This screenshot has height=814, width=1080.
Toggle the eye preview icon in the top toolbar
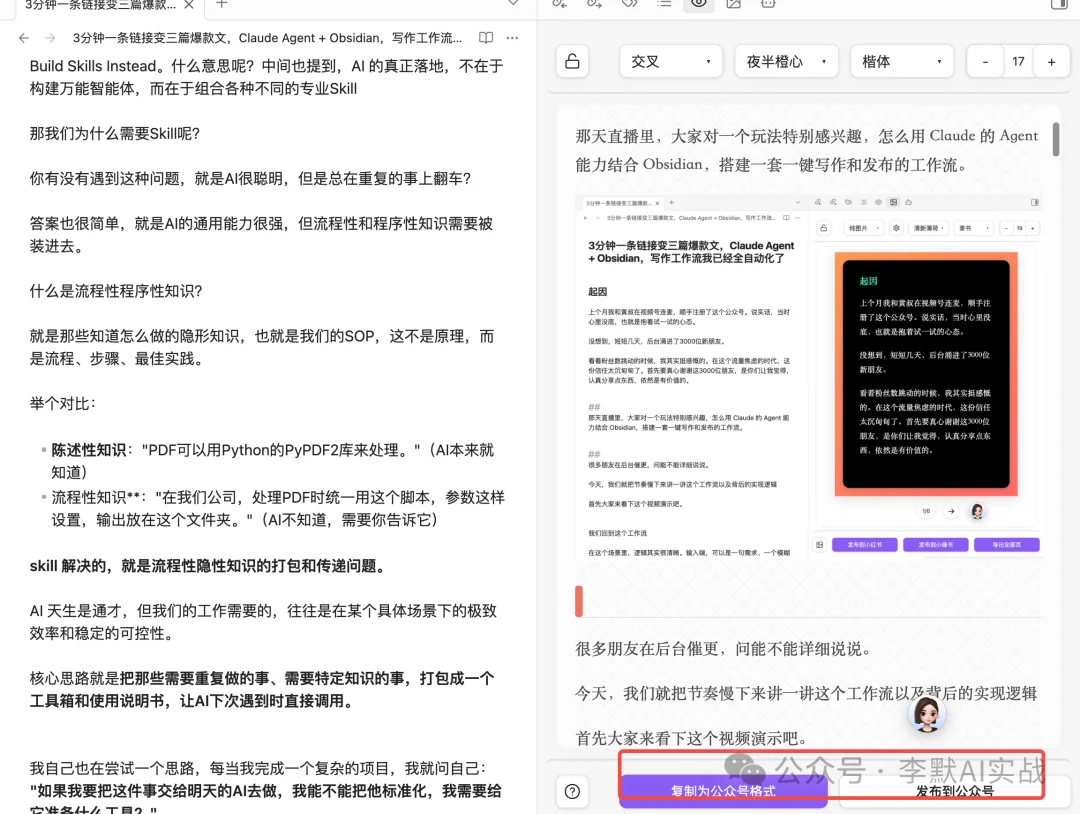700,6
